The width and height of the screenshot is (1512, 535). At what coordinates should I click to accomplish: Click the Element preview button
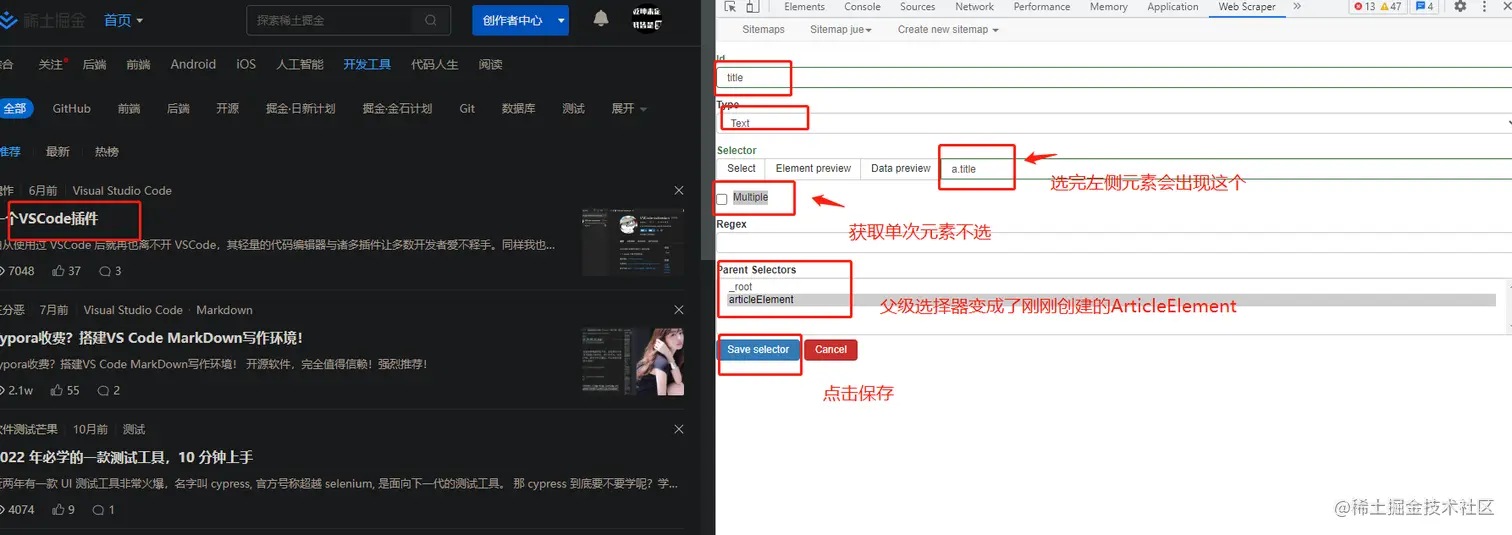coord(813,168)
